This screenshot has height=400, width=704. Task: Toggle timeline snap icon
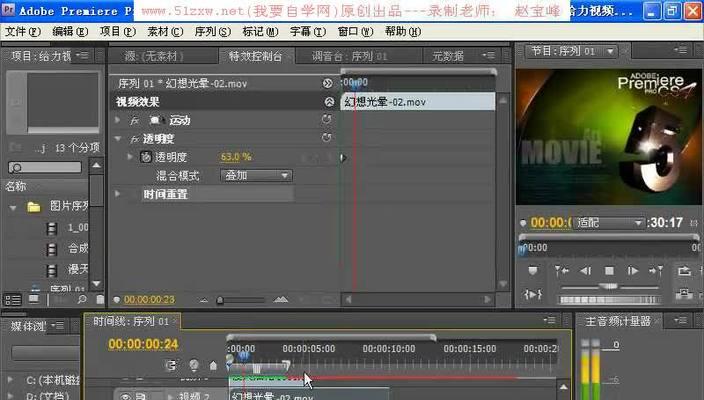[x=171, y=365]
